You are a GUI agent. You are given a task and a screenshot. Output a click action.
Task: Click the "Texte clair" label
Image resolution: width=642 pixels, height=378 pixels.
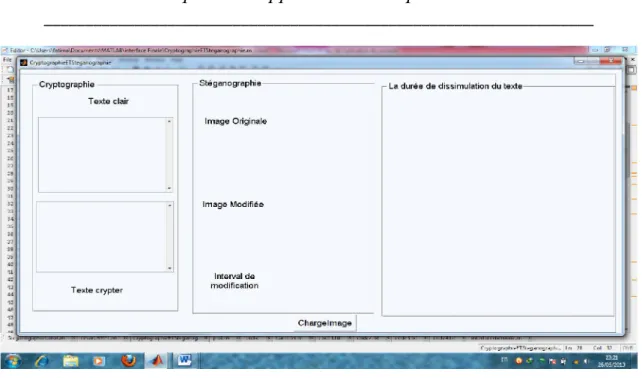[109, 101]
